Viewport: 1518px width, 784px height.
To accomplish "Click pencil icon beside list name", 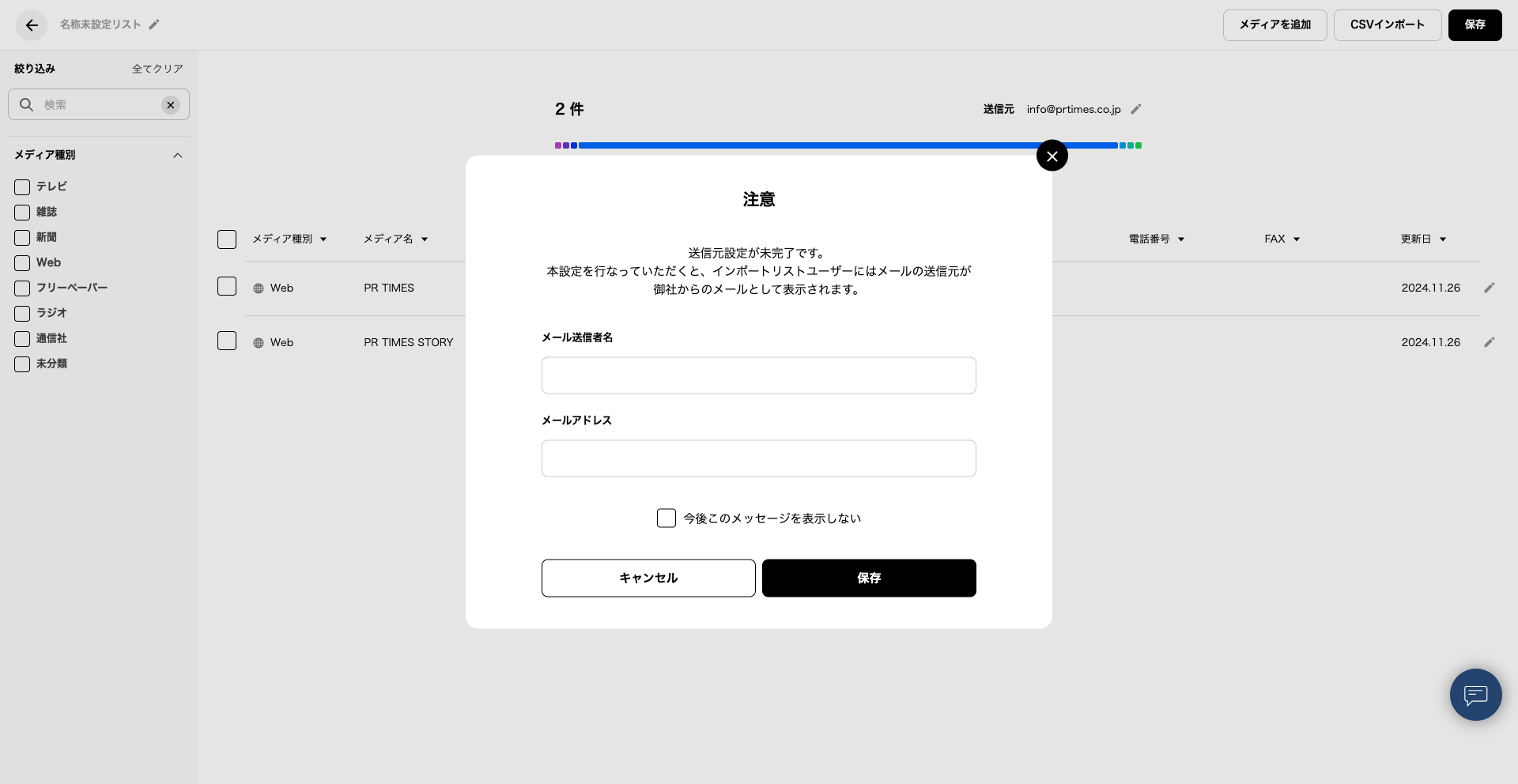I will click(x=154, y=24).
